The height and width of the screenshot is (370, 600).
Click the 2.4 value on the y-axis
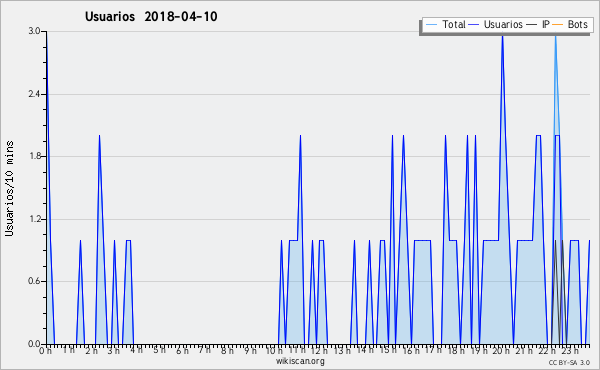coord(34,94)
